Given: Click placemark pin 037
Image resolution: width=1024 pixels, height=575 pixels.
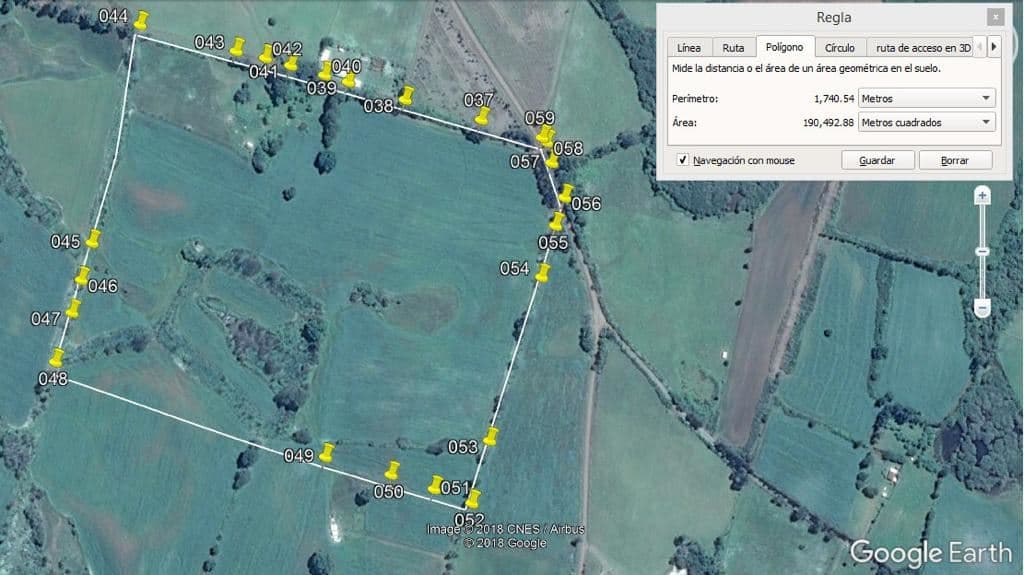Looking at the screenshot, I should pos(482,115).
